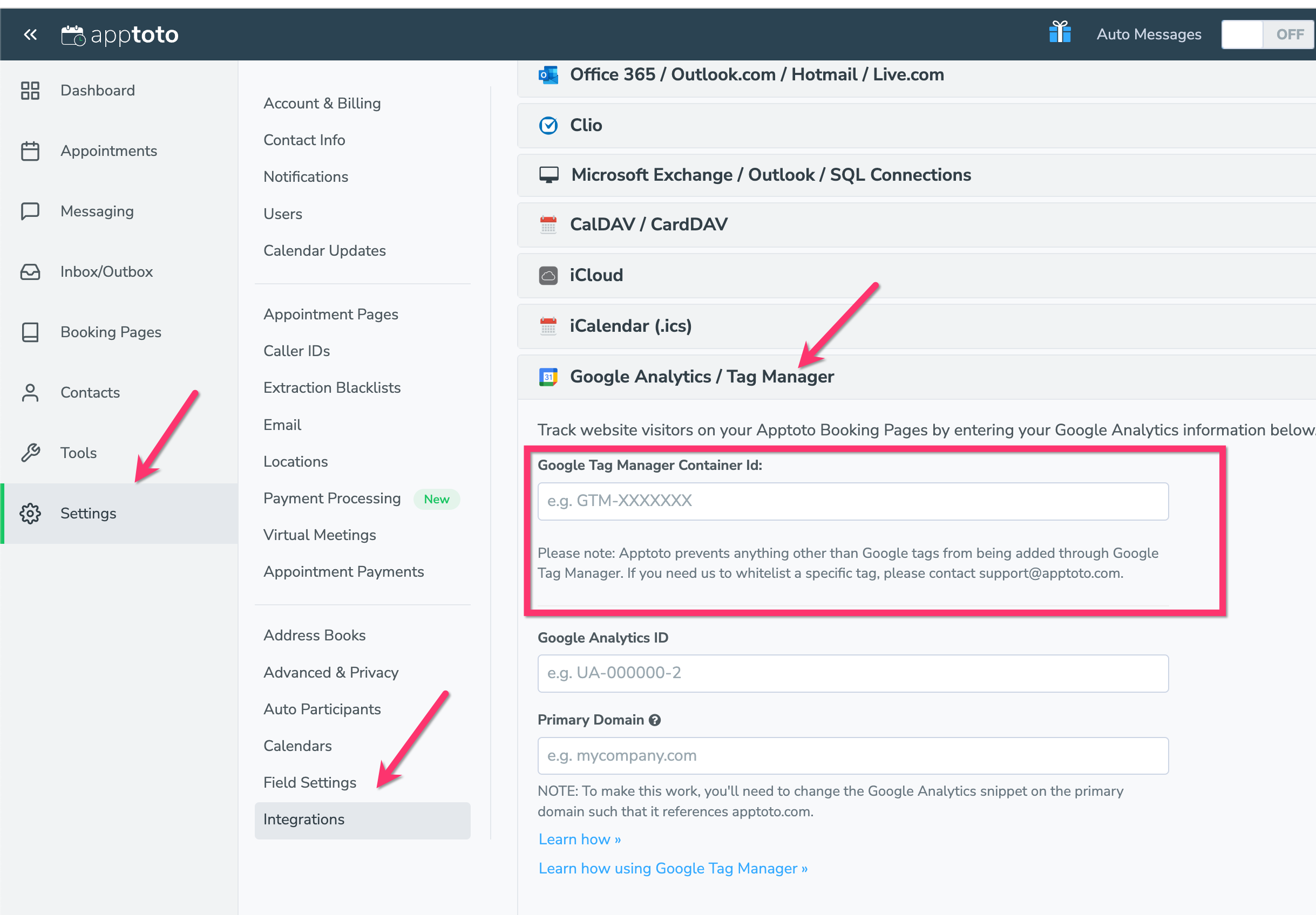Click the Google Analytics ID field
The width and height of the screenshot is (1316, 915).
point(852,673)
